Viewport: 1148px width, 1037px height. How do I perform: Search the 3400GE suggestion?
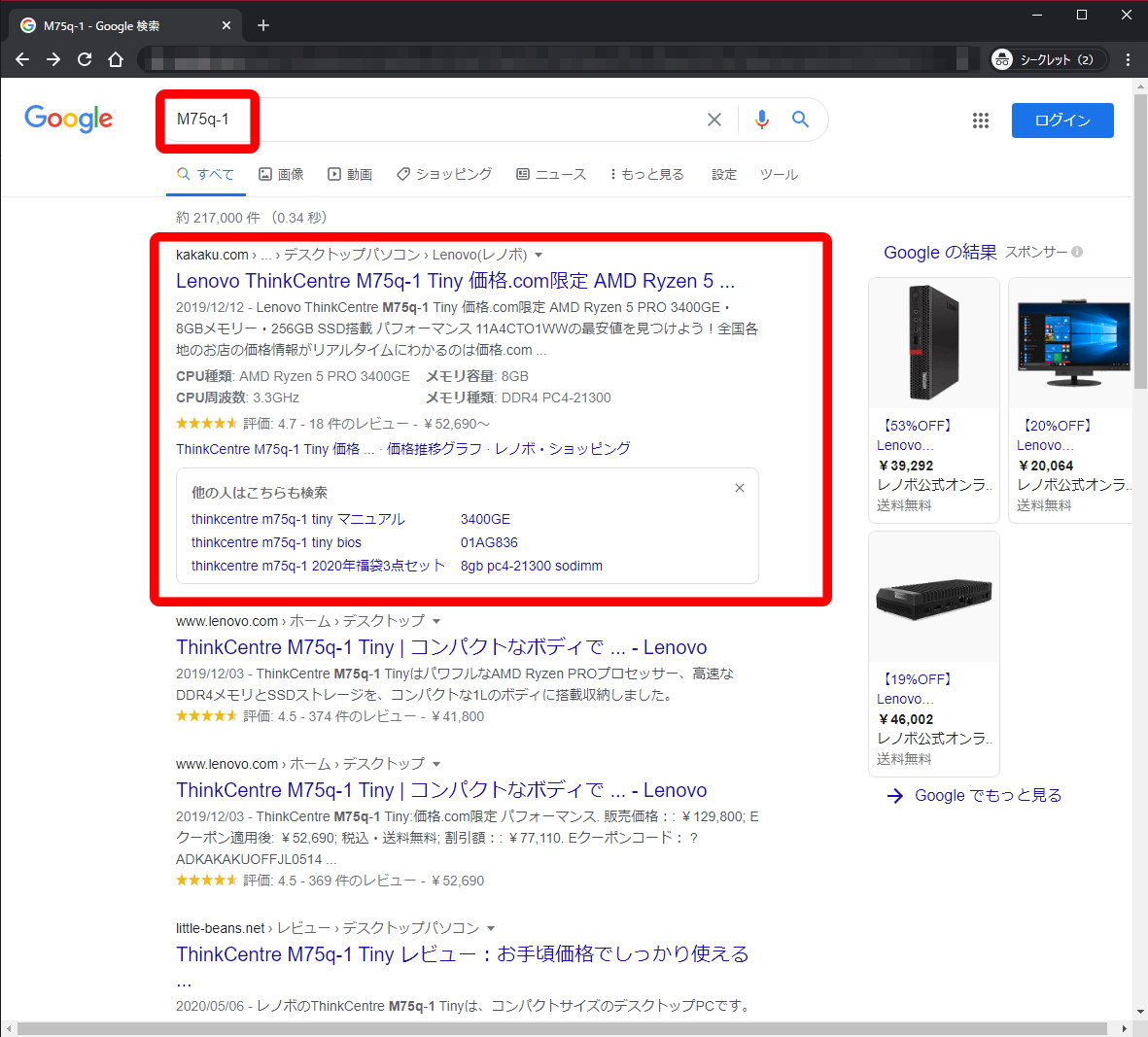[x=485, y=519]
